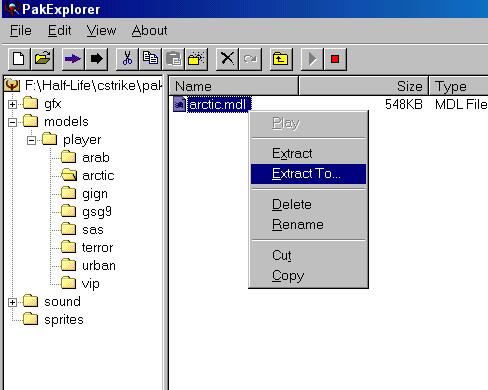Click the Copy toolbar icon

(150, 59)
